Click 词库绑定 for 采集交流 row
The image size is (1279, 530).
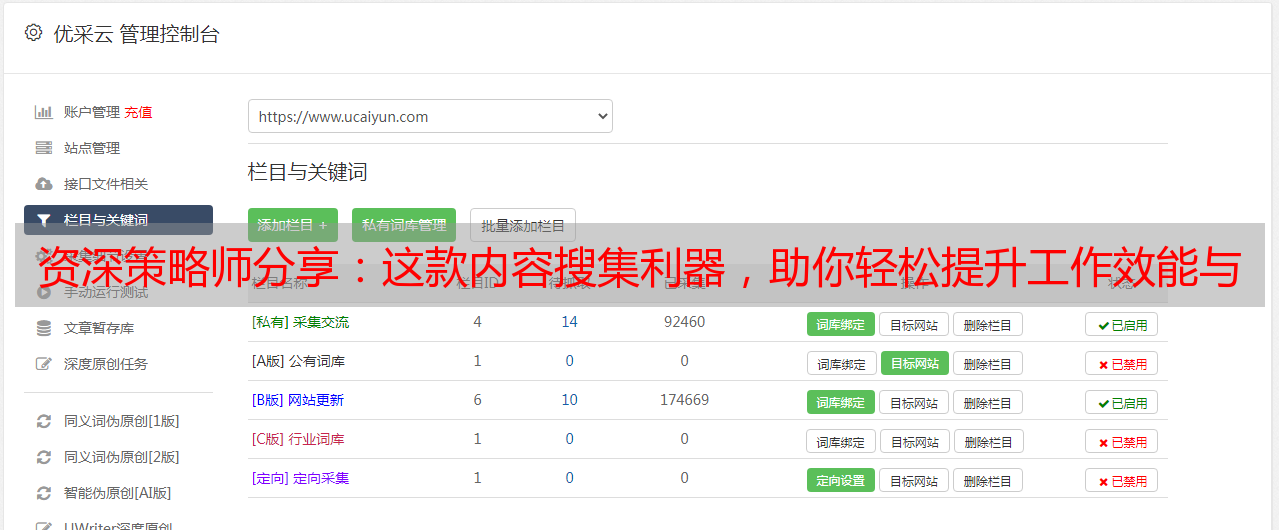click(841, 324)
